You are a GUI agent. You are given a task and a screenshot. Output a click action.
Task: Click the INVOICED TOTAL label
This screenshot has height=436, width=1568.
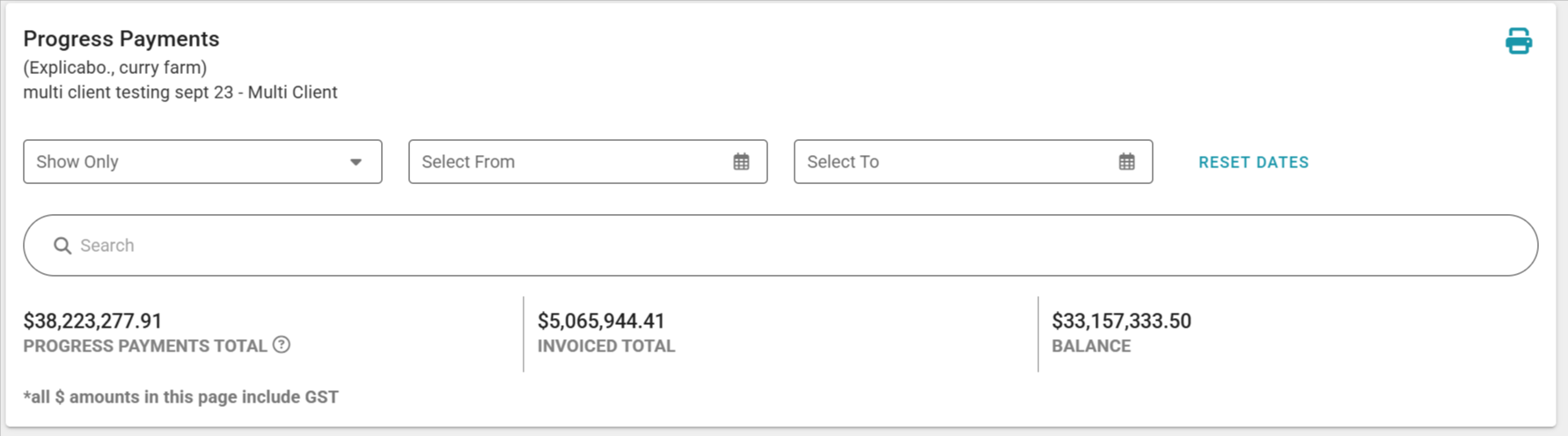pyautogui.click(x=606, y=346)
